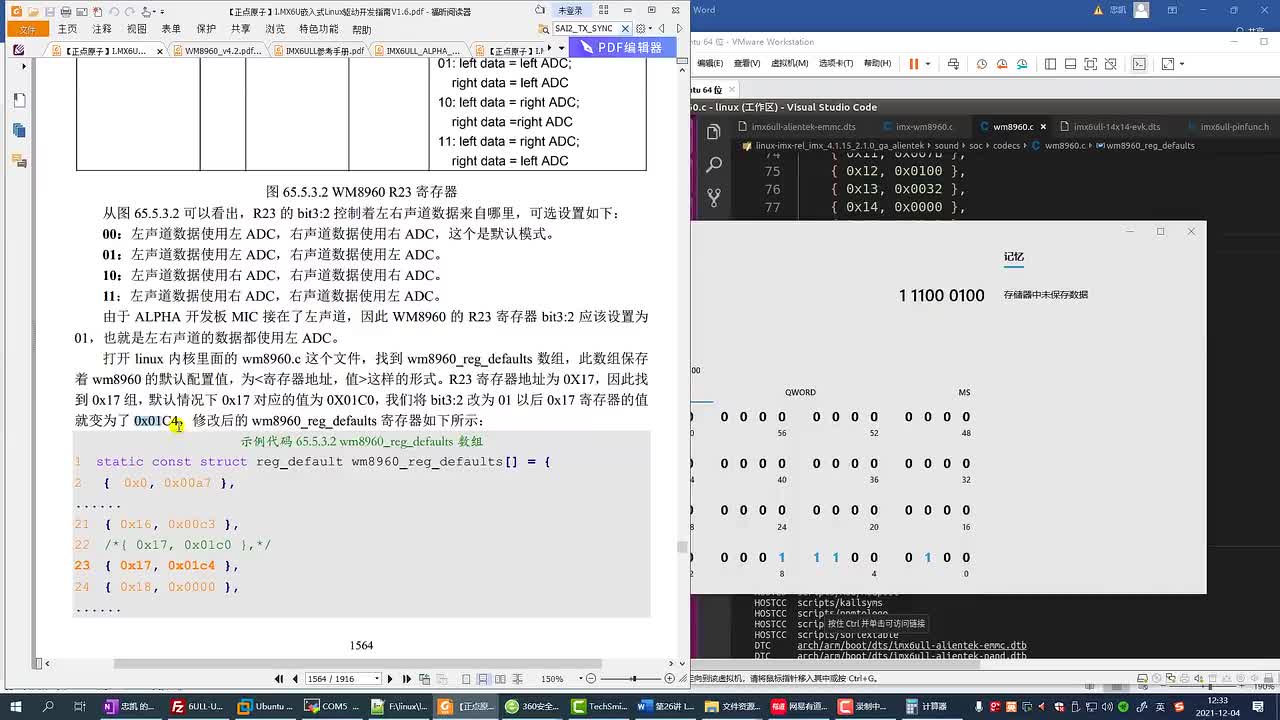
Task: Open the 虚拟机(M) menu in VMware
Action: pyautogui.click(x=790, y=63)
